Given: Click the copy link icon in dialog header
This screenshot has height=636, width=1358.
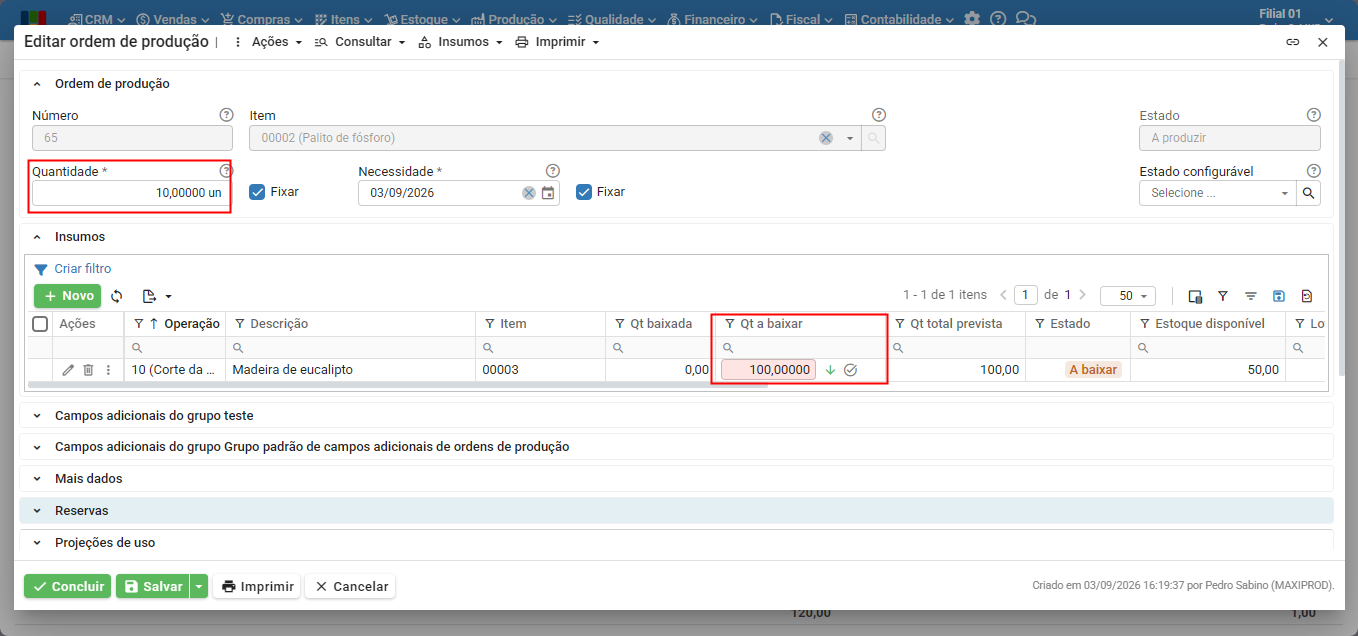Looking at the screenshot, I should [1292, 42].
